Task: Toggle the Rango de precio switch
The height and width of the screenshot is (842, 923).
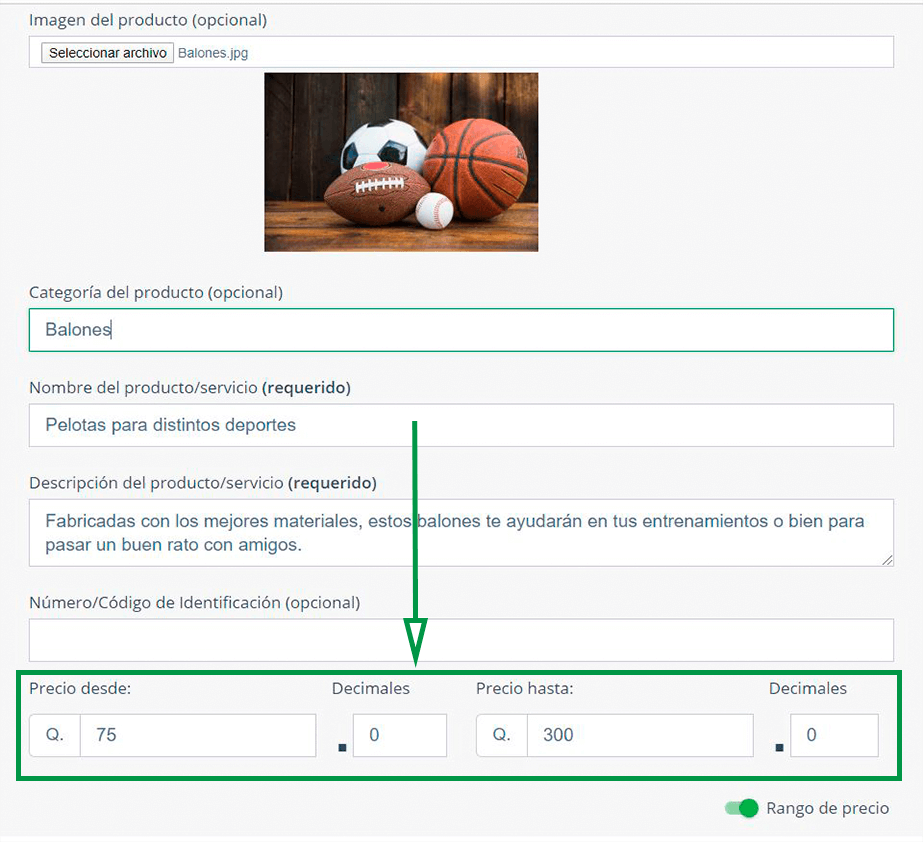Action: click(x=742, y=808)
